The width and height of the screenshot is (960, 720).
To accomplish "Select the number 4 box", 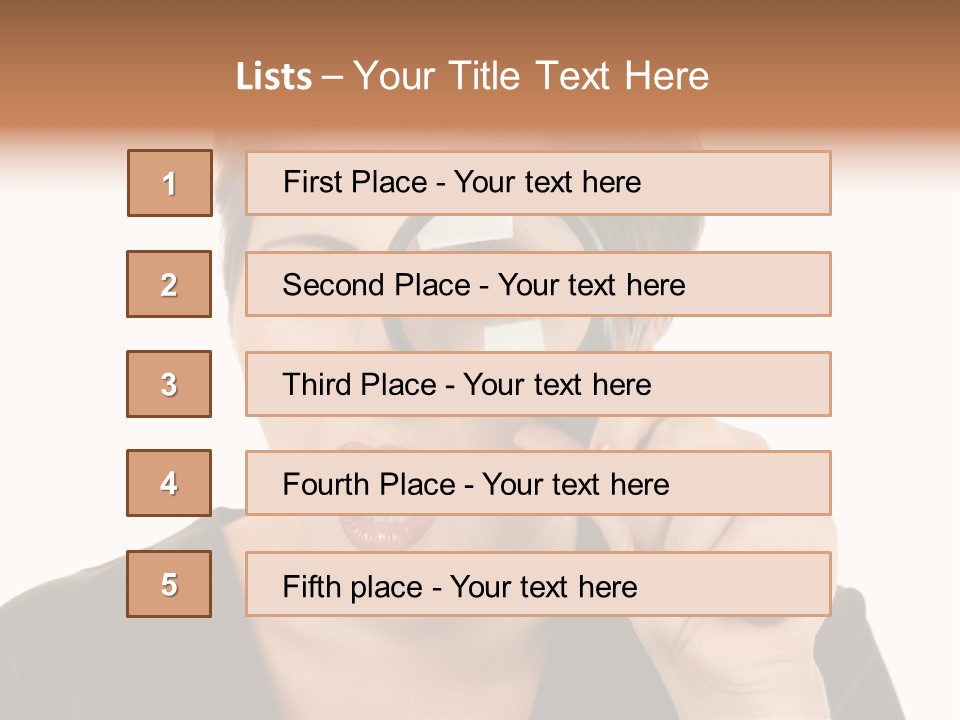I will coord(169,484).
